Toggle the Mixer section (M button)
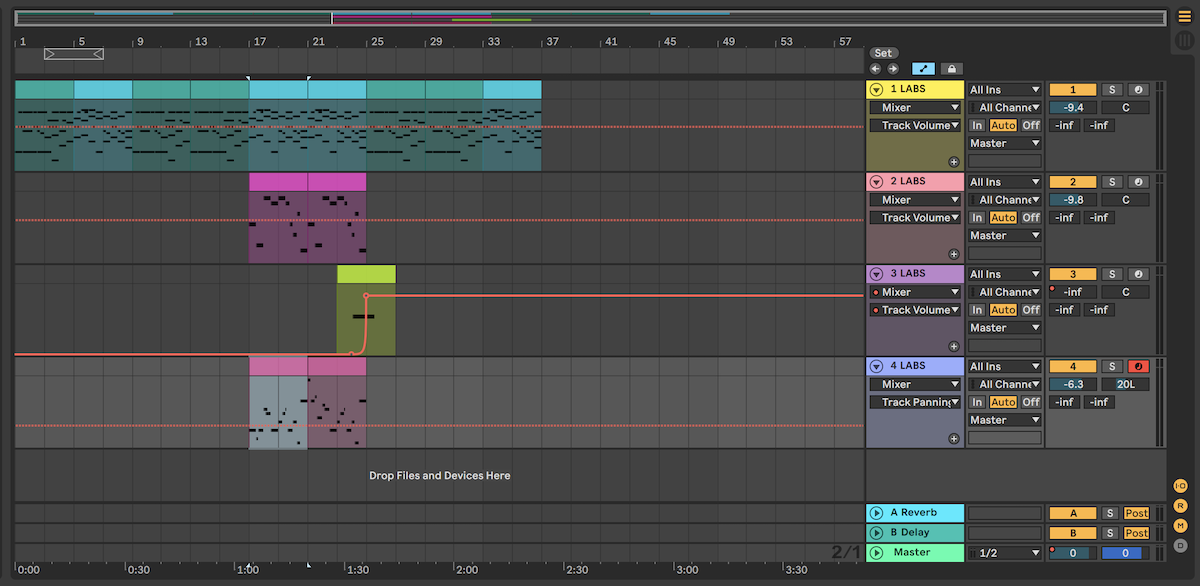The height and width of the screenshot is (586, 1200). point(1180,526)
